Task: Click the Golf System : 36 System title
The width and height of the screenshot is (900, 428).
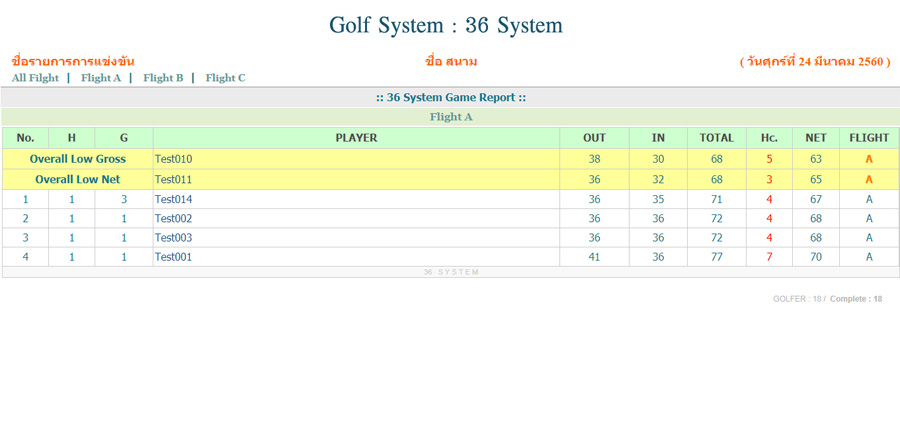Action: [x=446, y=25]
